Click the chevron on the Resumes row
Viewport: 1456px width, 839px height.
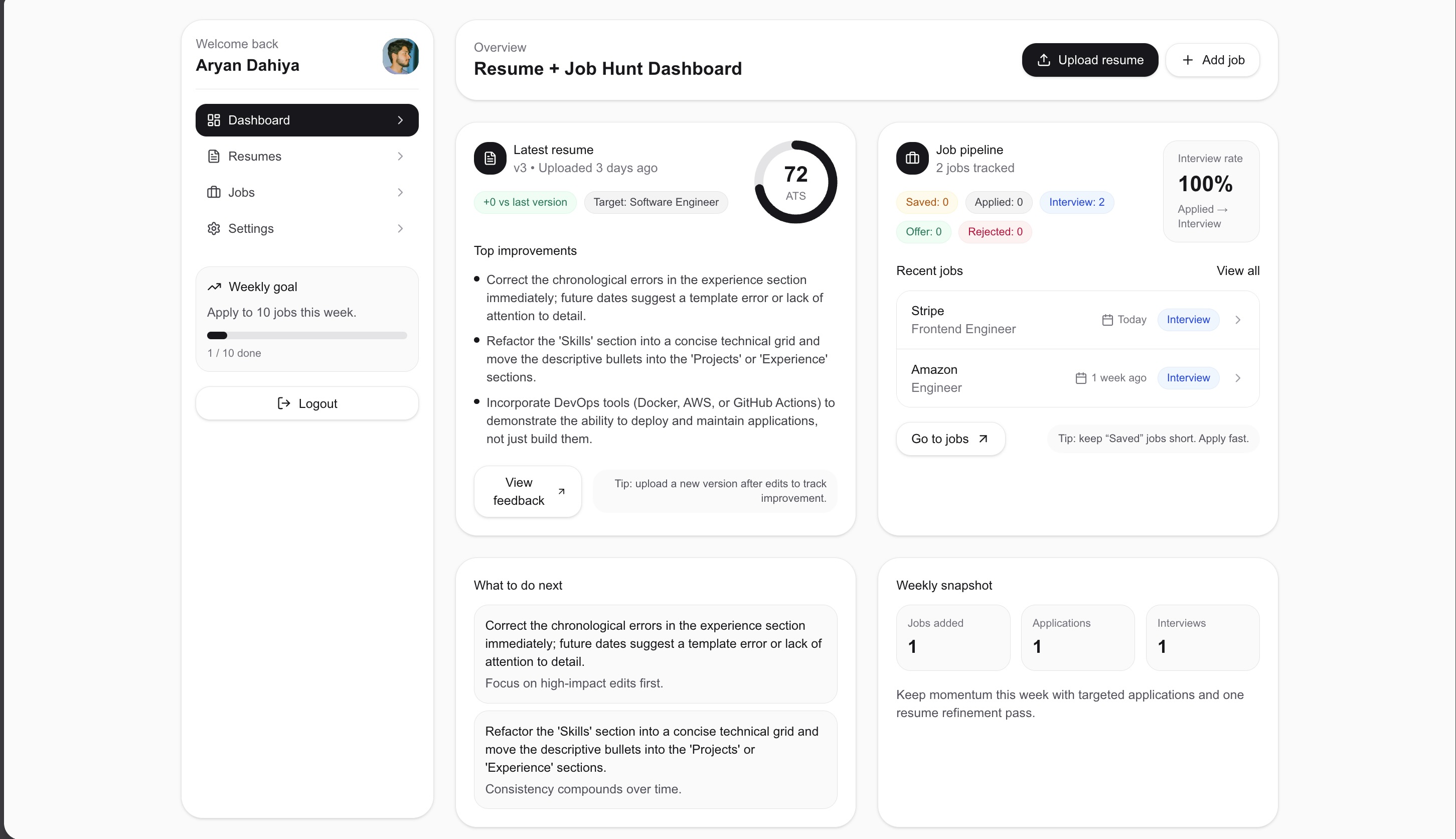tap(400, 156)
